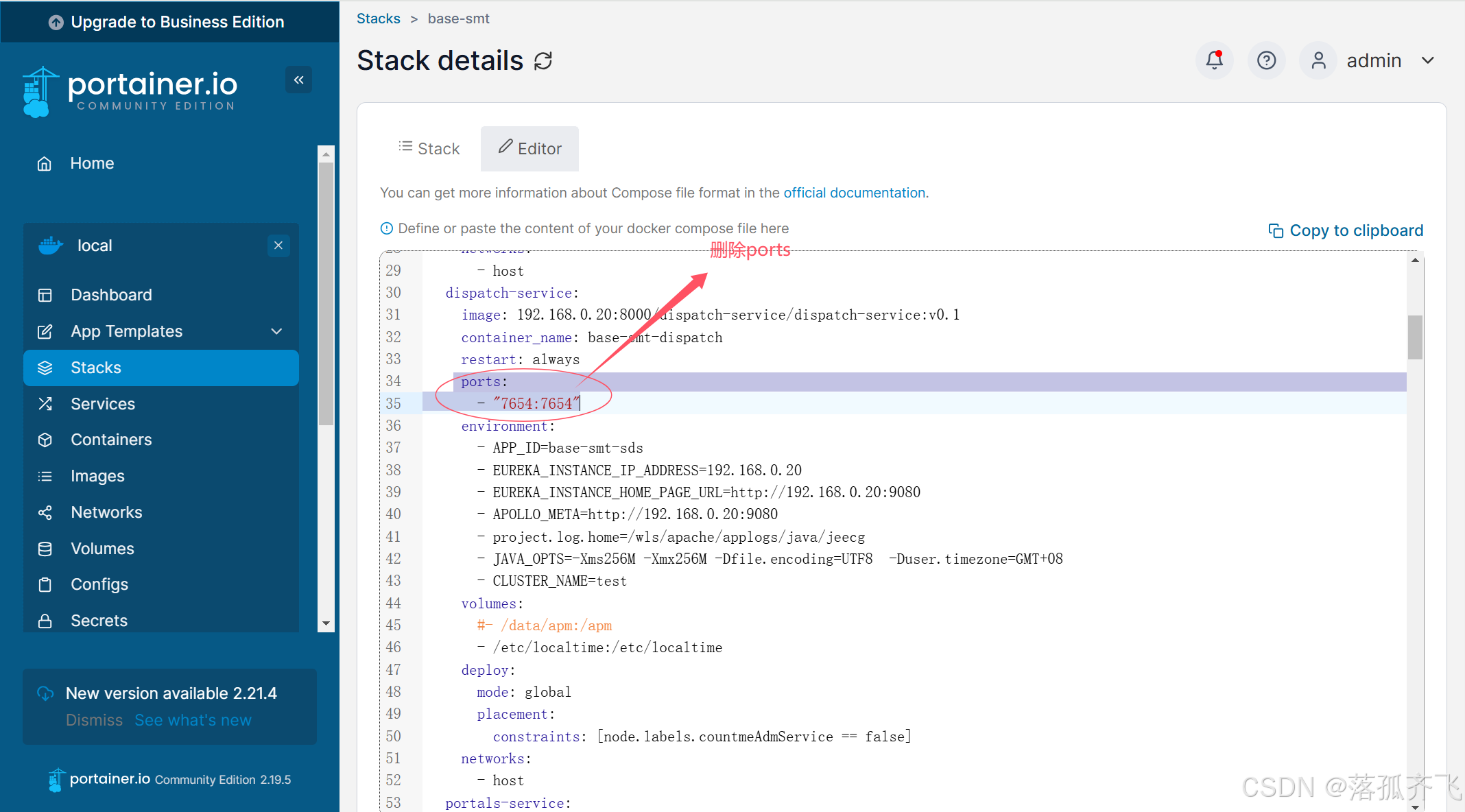Close the local environment selection
1465x812 pixels.
pyautogui.click(x=278, y=246)
